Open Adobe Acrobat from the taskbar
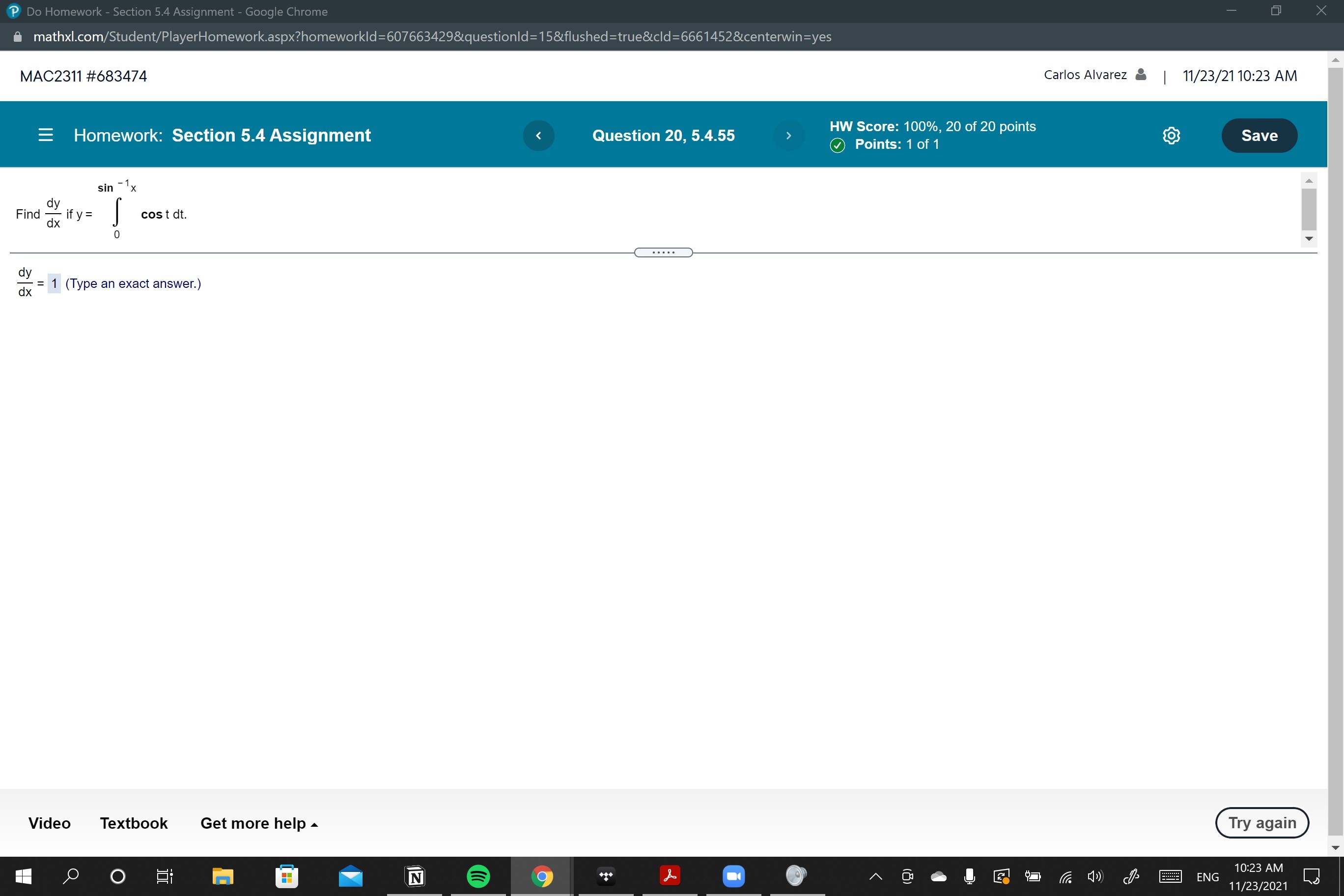 tap(669, 875)
